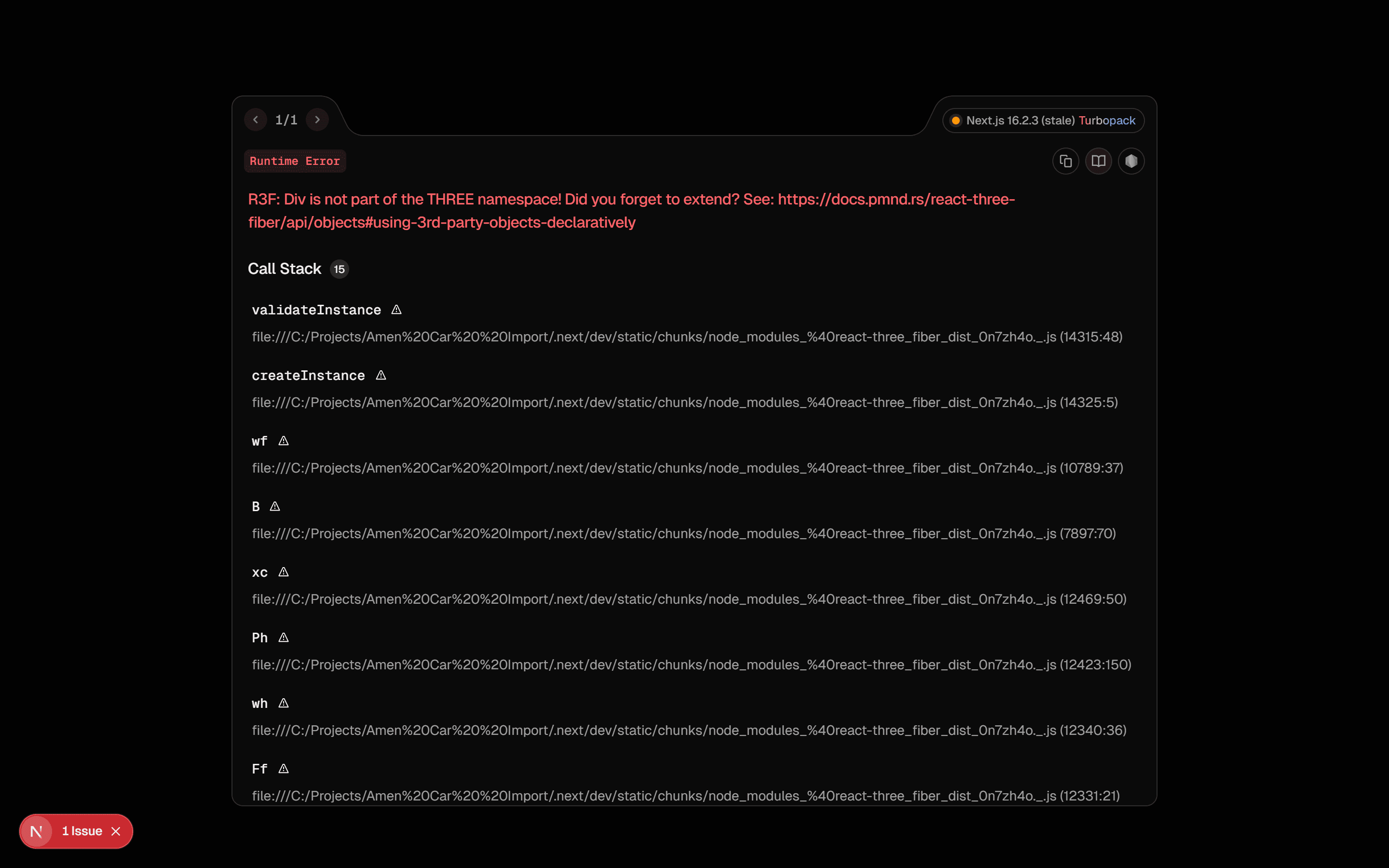Click the Node.js inspector hexagon icon
Viewport: 1389px width, 868px height.
(1130, 162)
